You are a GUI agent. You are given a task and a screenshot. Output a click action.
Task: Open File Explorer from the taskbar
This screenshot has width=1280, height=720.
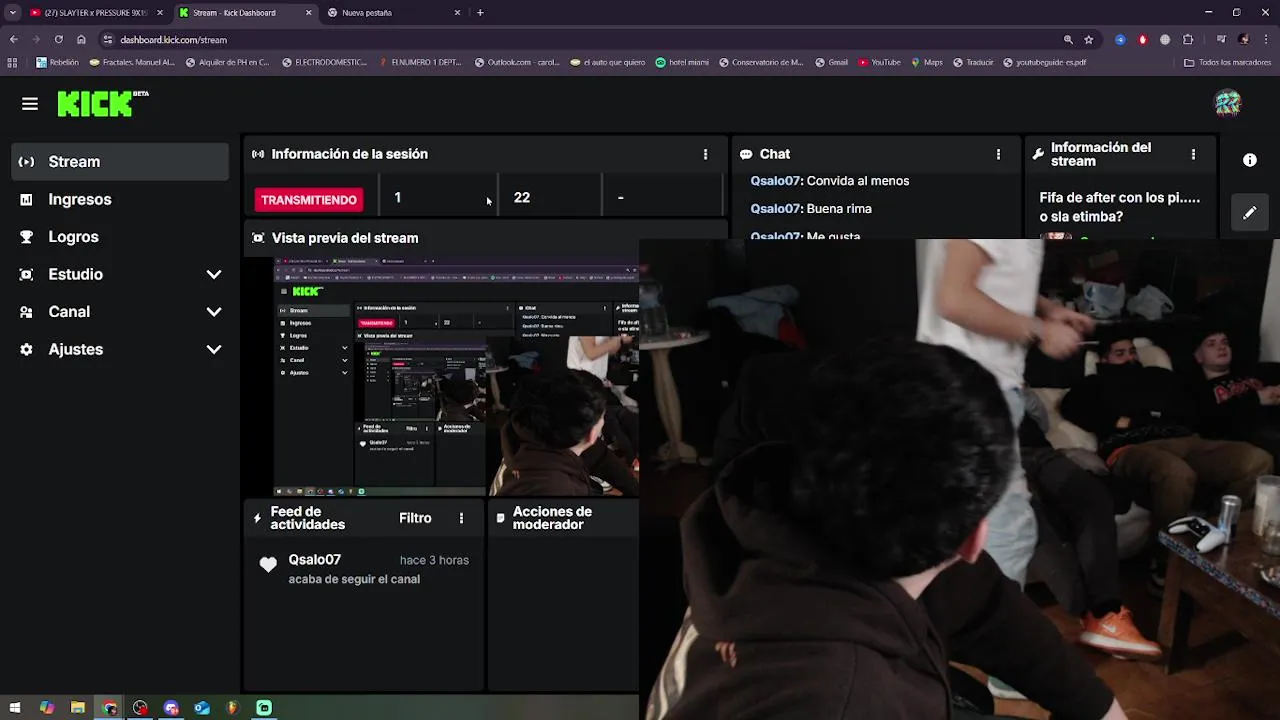coord(78,708)
